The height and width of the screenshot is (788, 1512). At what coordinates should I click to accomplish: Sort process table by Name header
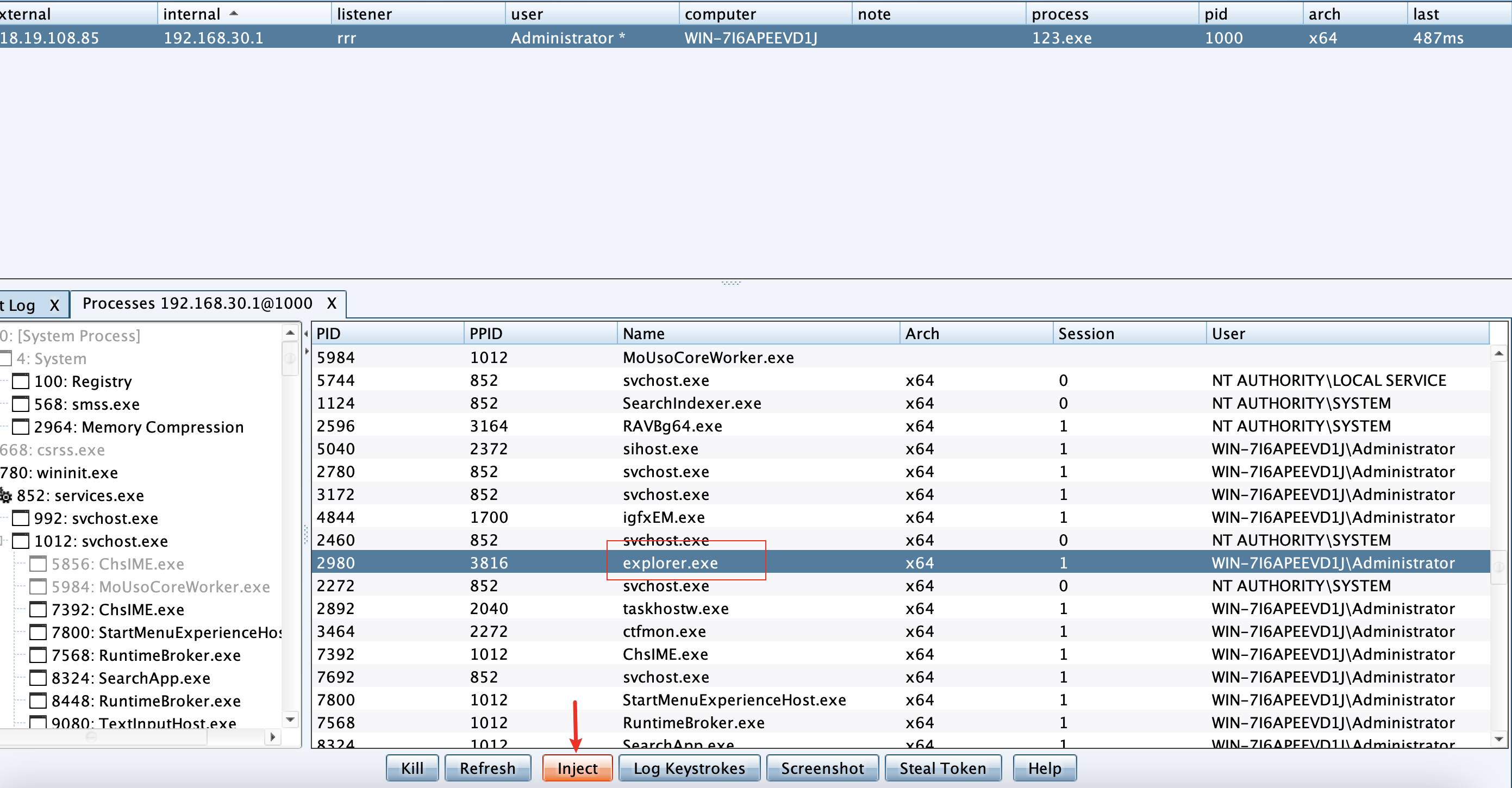click(758, 333)
